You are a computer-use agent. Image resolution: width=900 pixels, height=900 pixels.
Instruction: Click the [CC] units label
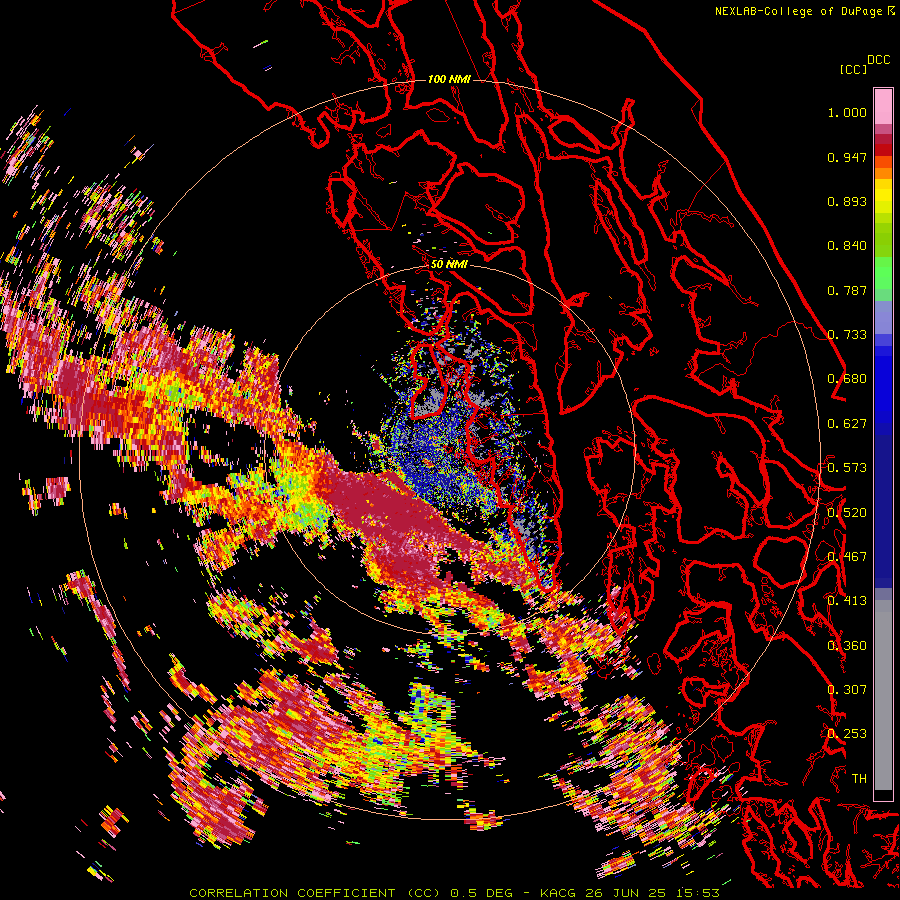pyautogui.click(x=853, y=69)
